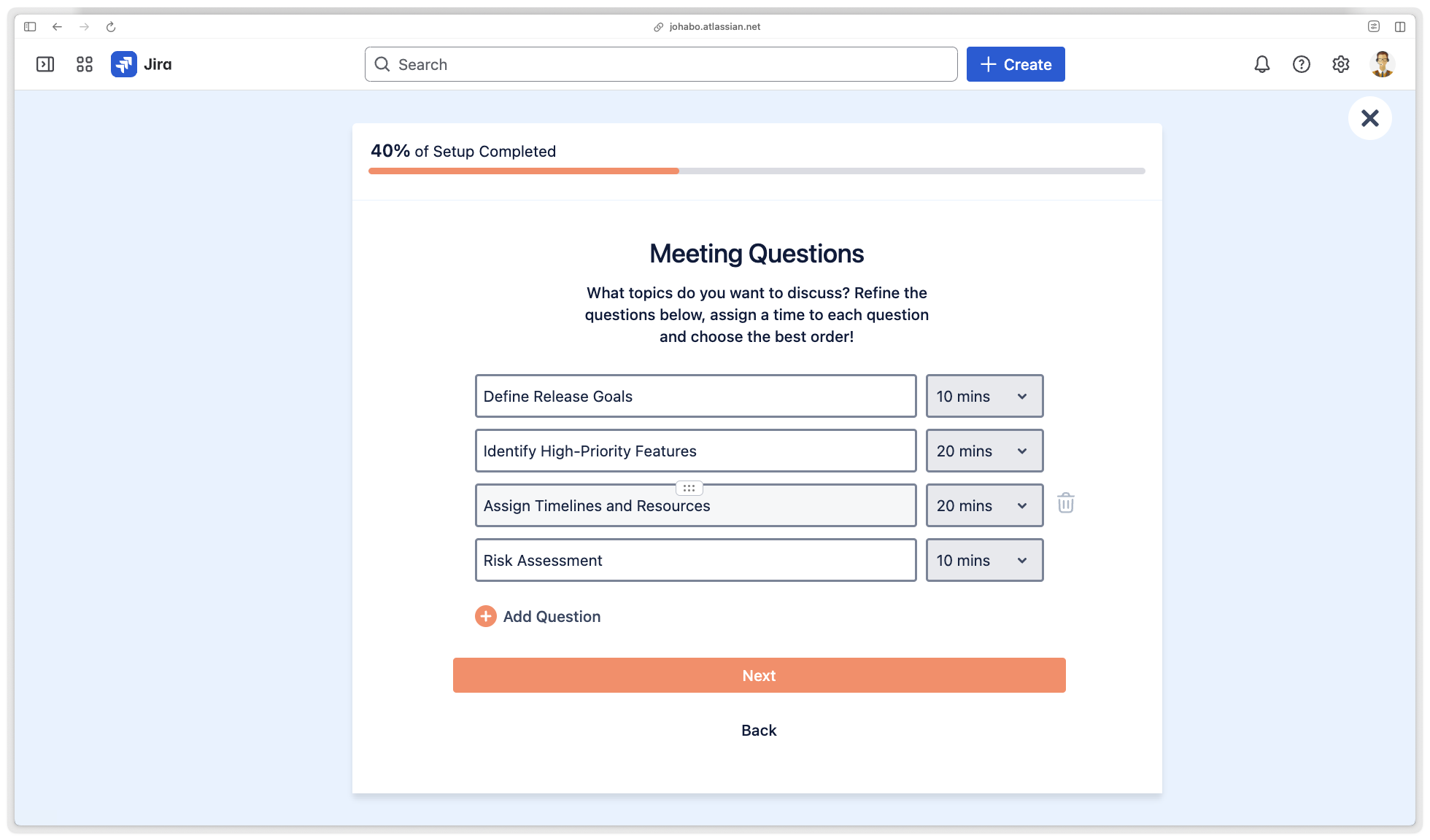Expand the Jira sidebar panel icon

pyautogui.click(x=45, y=64)
